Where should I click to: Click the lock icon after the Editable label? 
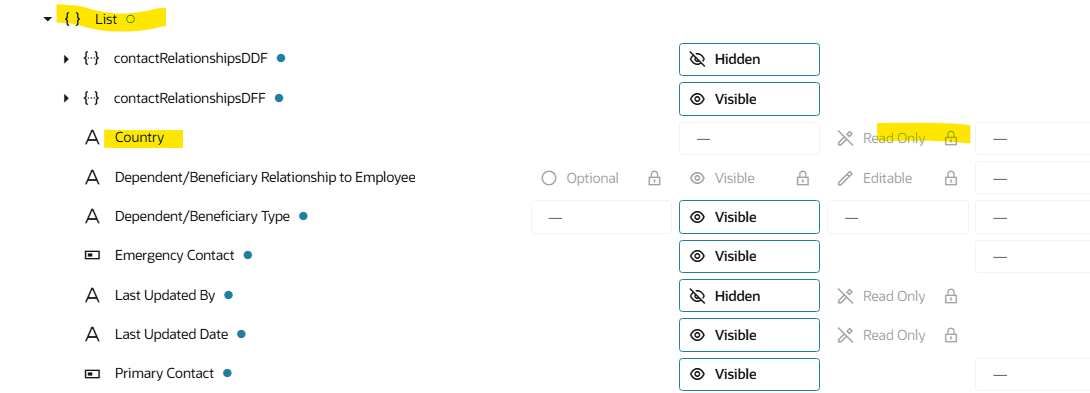click(x=950, y=178)
